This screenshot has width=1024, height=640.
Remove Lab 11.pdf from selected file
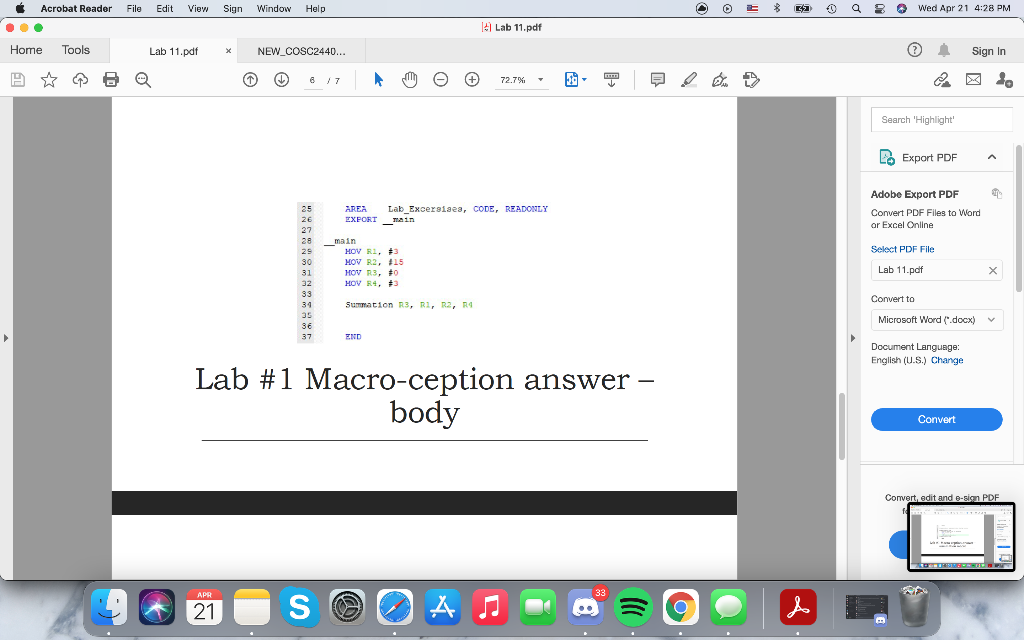pos(993,270)
